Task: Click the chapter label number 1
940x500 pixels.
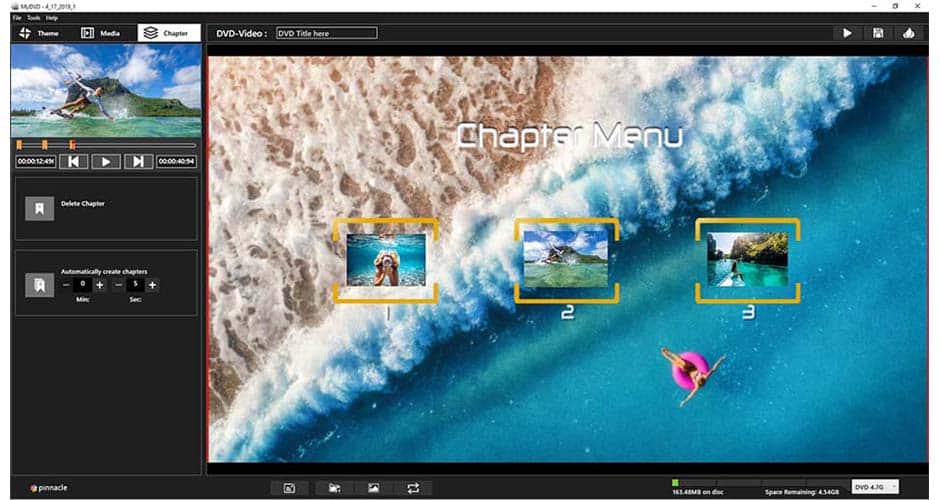Action: coord(388,312)
